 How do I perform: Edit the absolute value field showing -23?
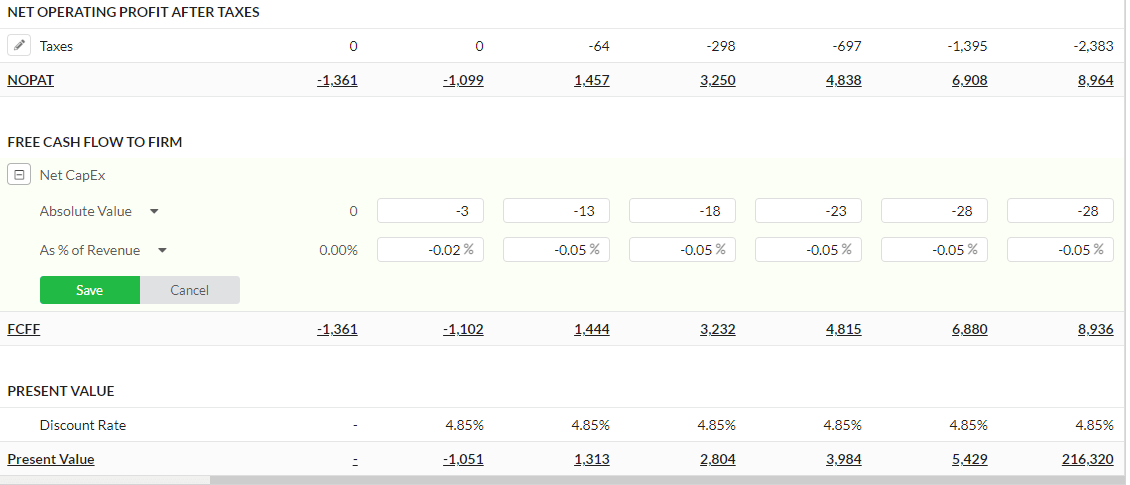(809, 211)
